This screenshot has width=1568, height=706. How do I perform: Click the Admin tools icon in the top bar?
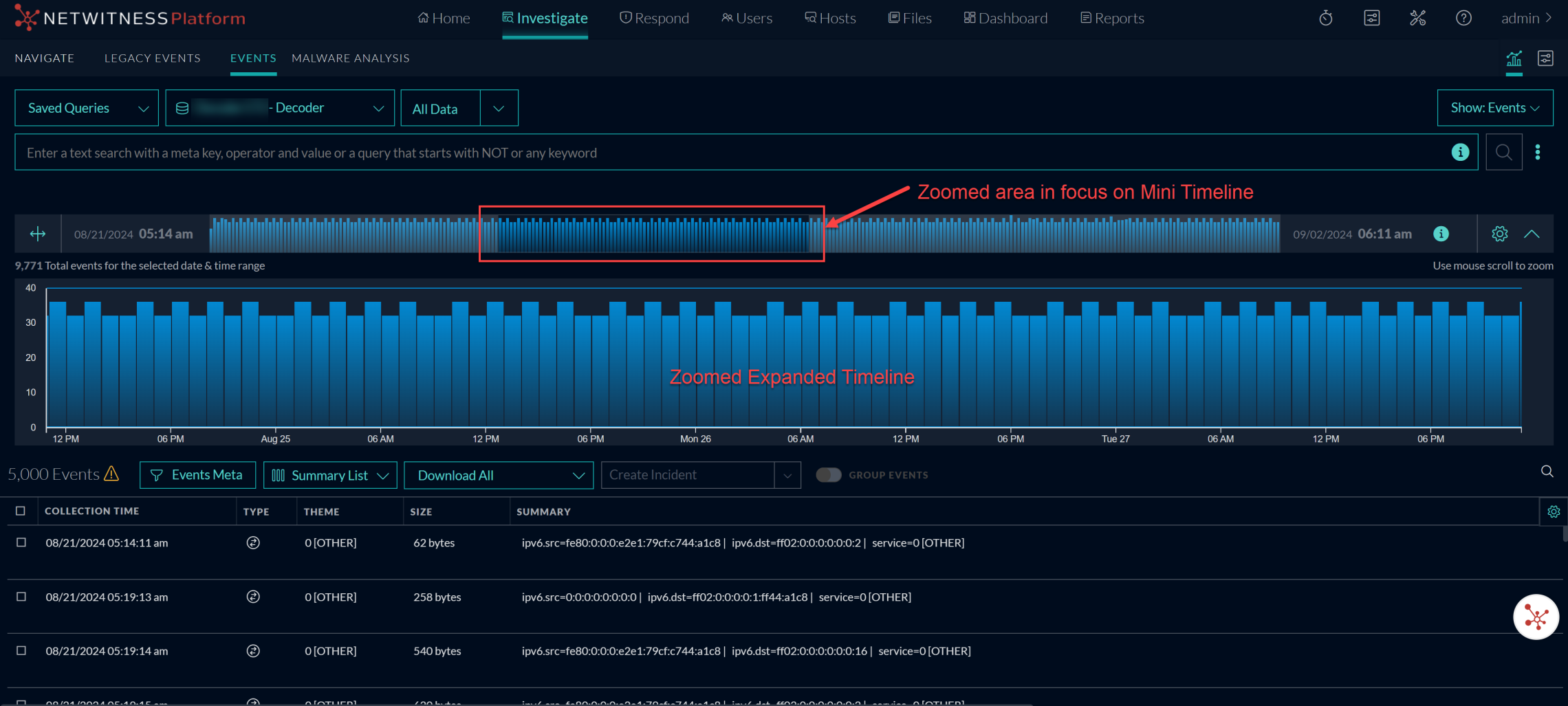[1418, 18]
